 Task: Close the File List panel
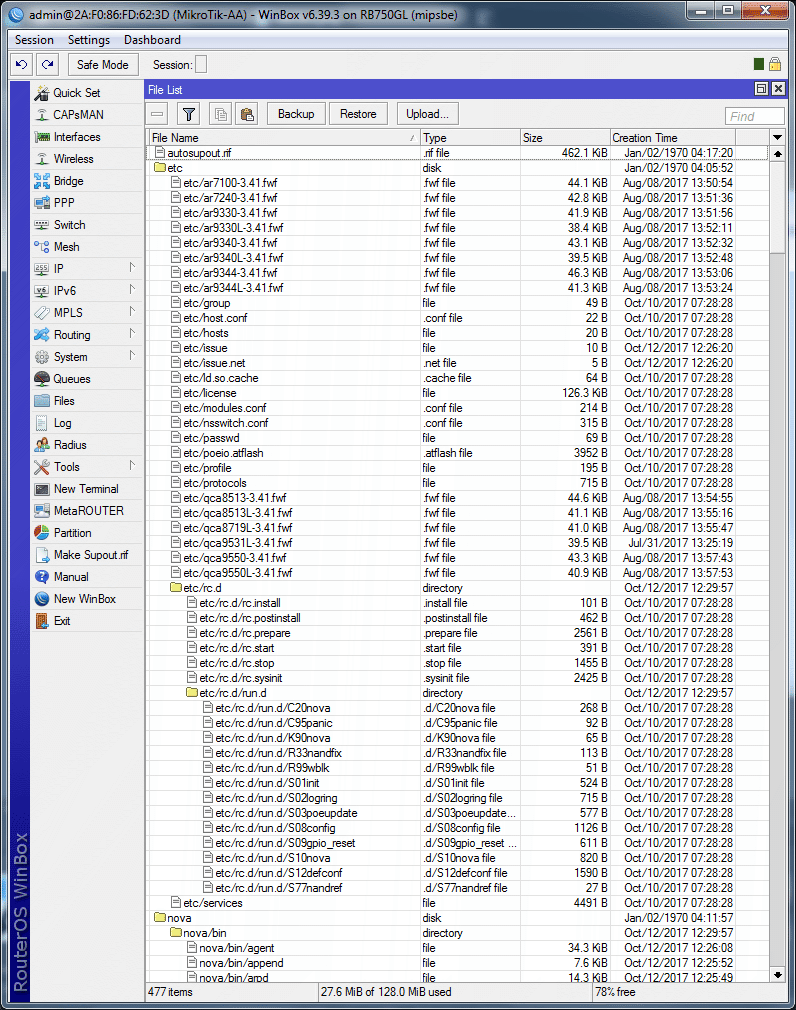(x=778, y=89)
